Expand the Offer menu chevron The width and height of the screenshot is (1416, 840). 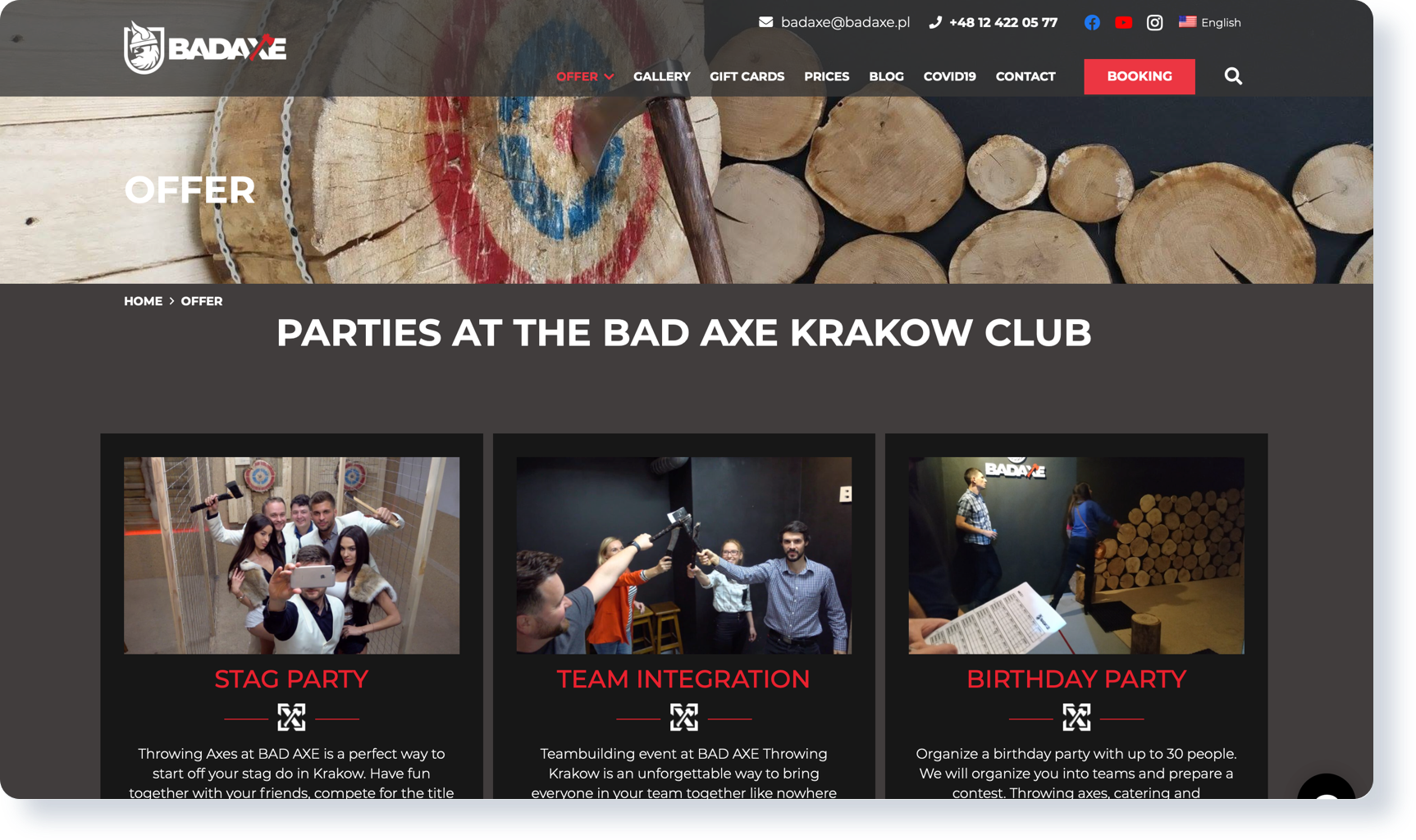point(609,76)
